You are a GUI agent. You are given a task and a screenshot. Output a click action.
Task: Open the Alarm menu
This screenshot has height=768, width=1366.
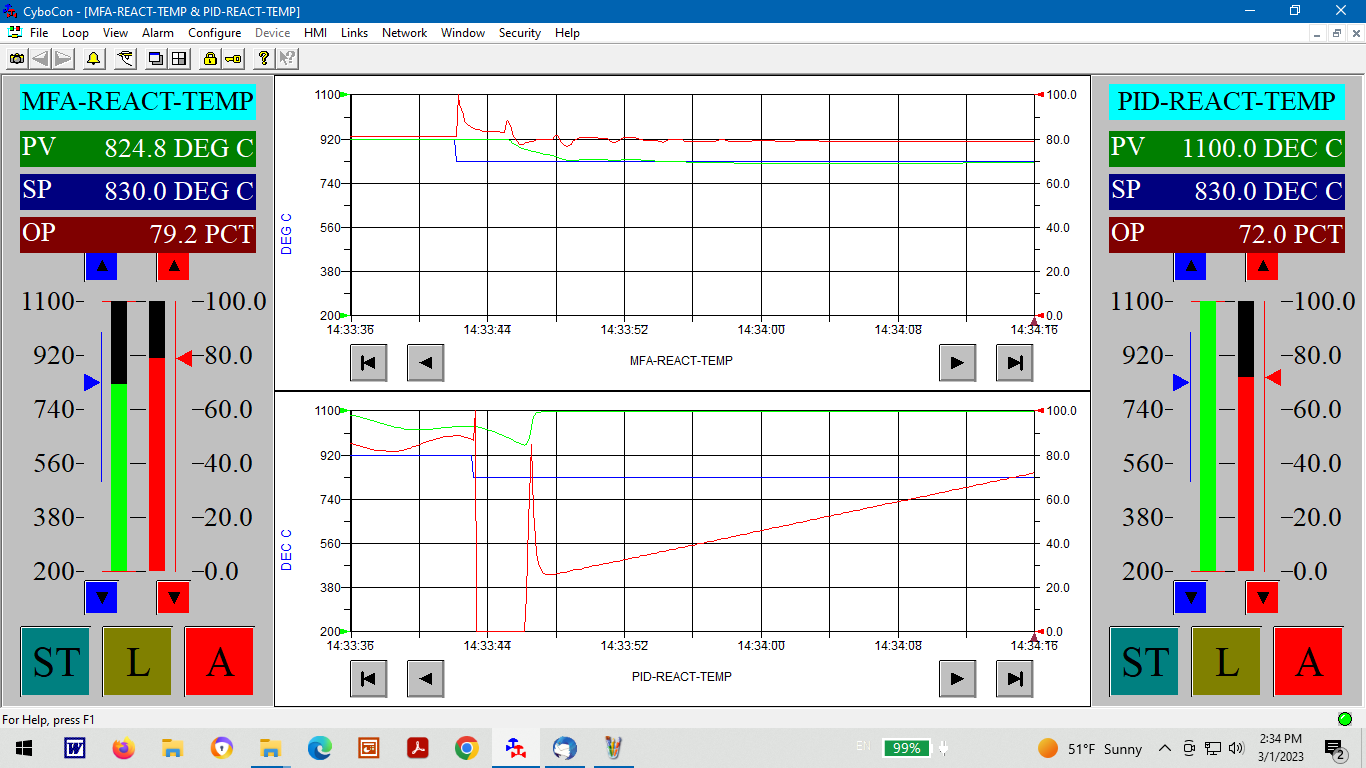pos(158,33)
